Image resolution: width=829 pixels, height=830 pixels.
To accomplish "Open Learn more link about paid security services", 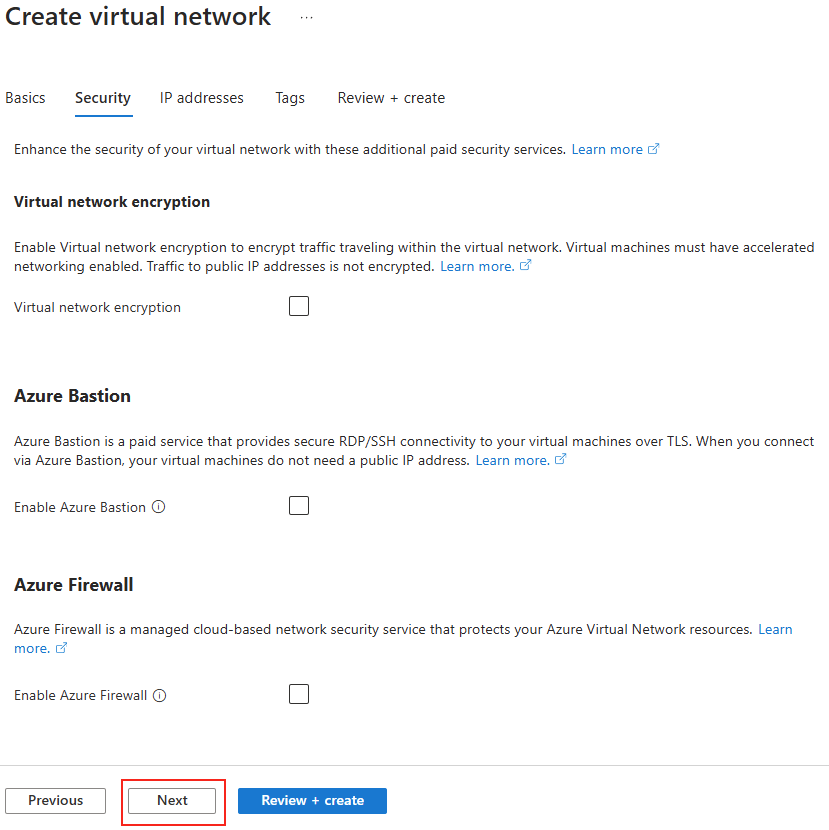I will click(x=607, y=150).
